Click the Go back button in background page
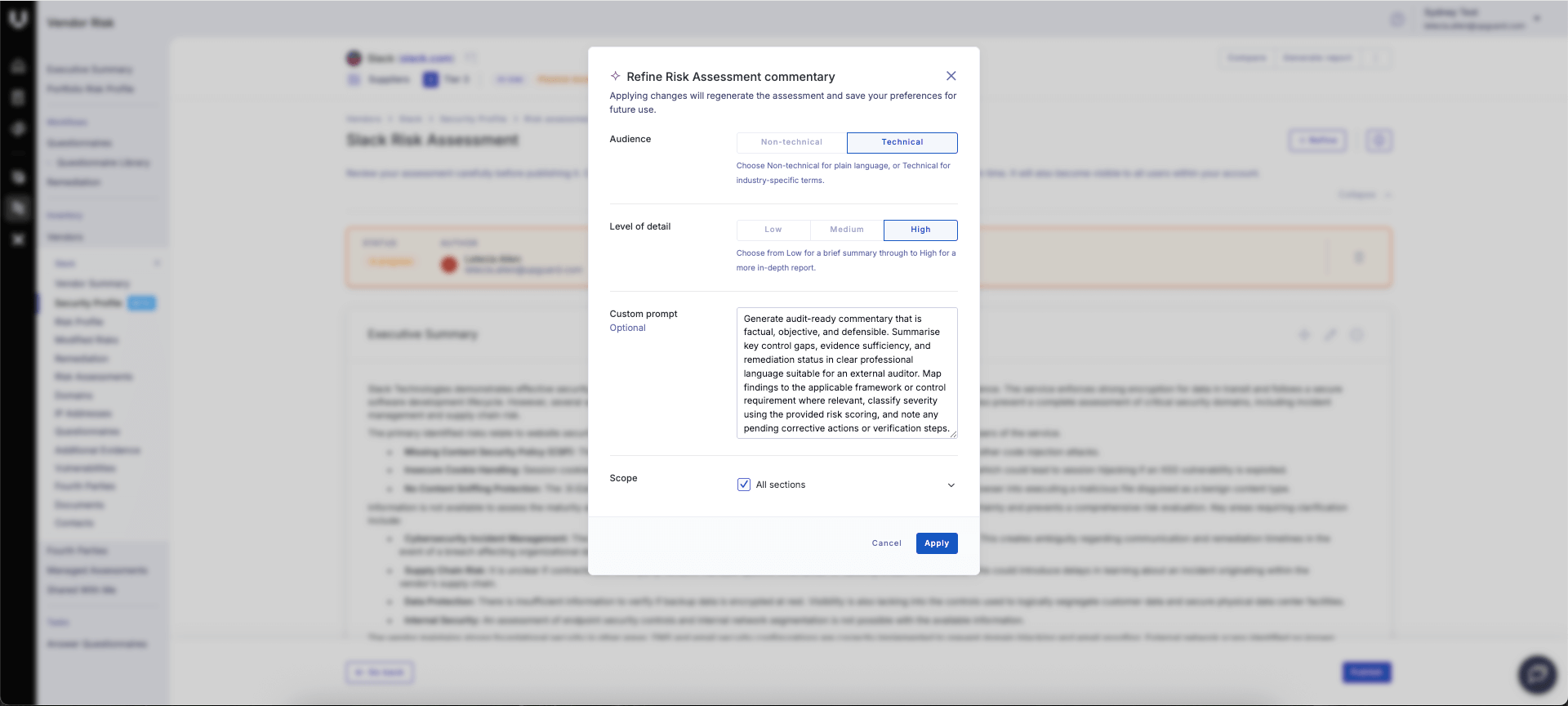The image size is (1568, 706). pyautogui.click(x=380, y=672)
